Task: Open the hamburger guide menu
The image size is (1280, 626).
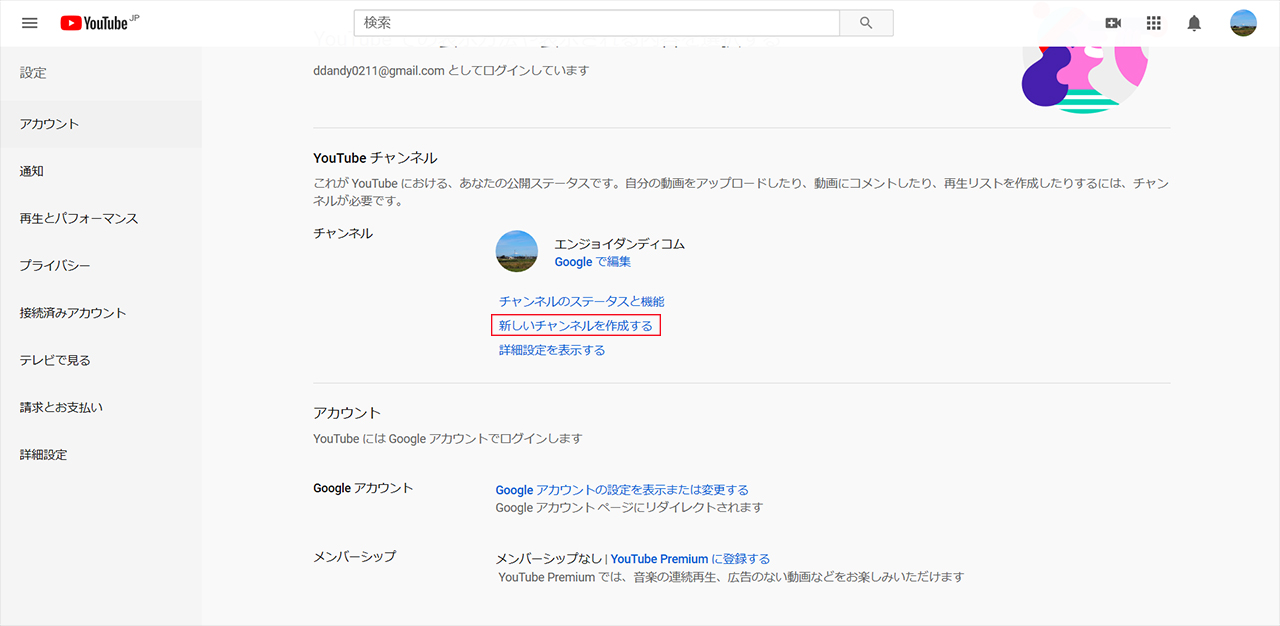Action: tap(29, 23)
